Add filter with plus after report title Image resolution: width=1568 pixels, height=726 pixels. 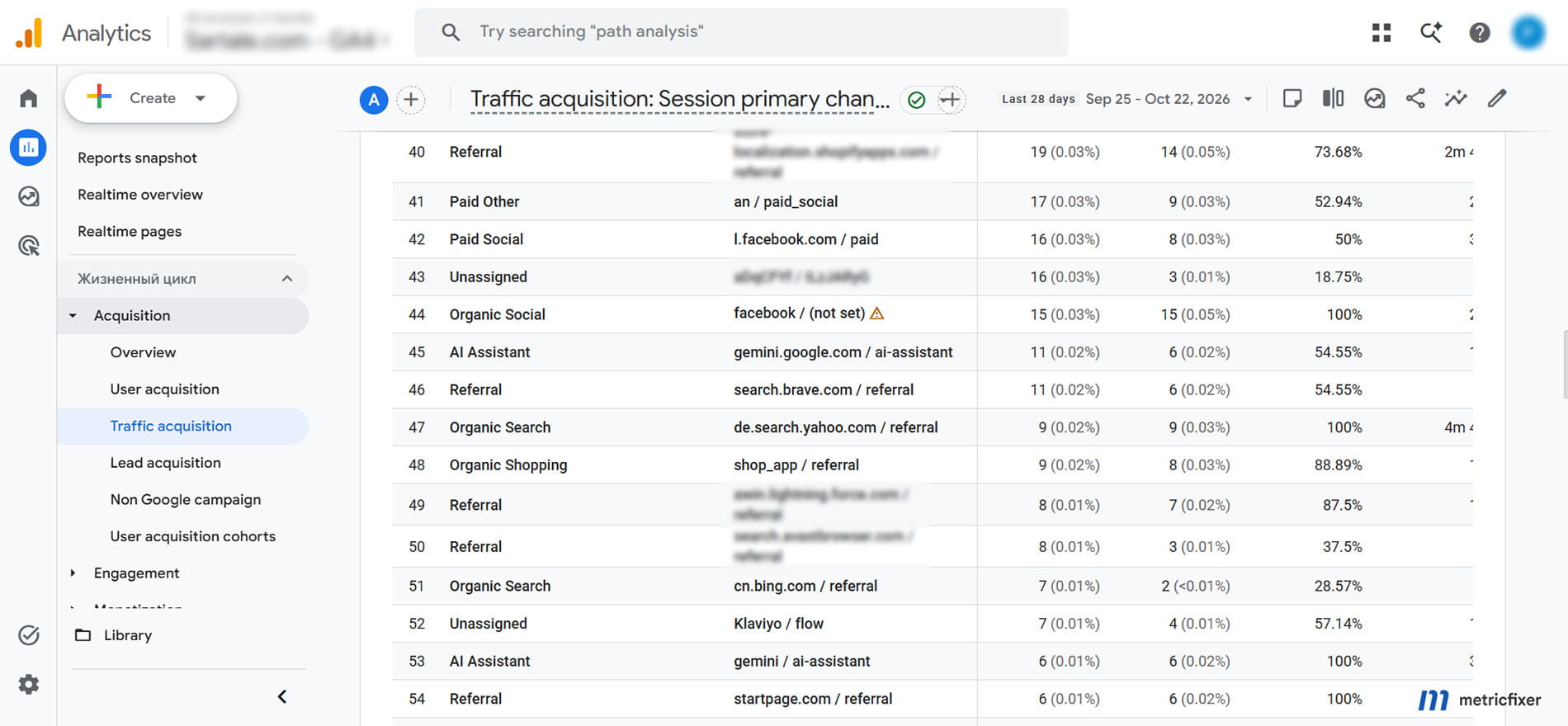point(951,100)
